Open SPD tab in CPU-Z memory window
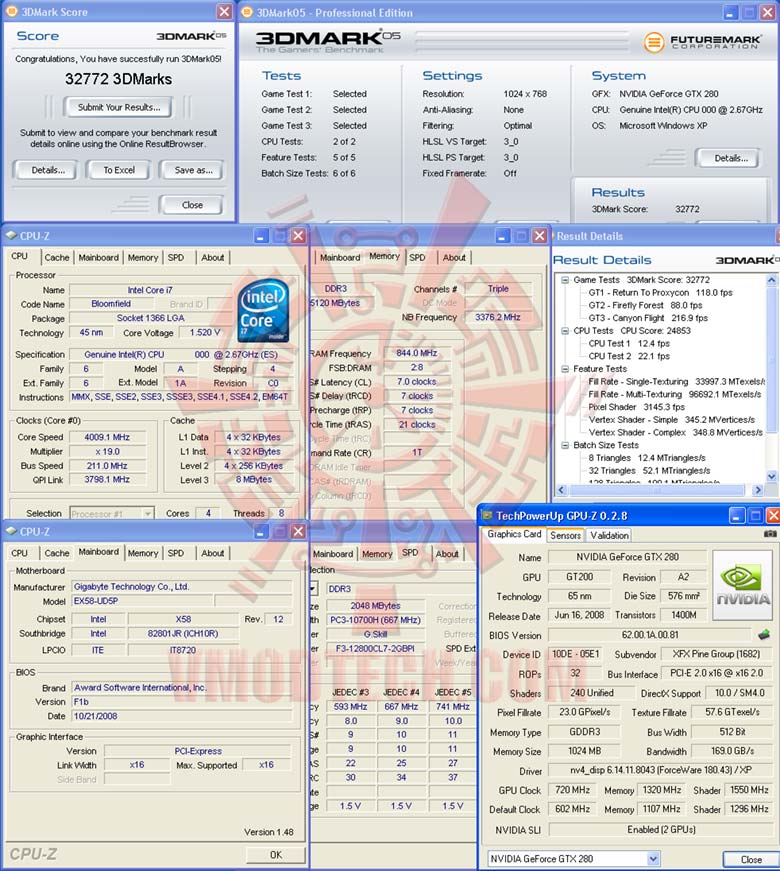Screen dimensions: 780x871 [x=417, y=258]
